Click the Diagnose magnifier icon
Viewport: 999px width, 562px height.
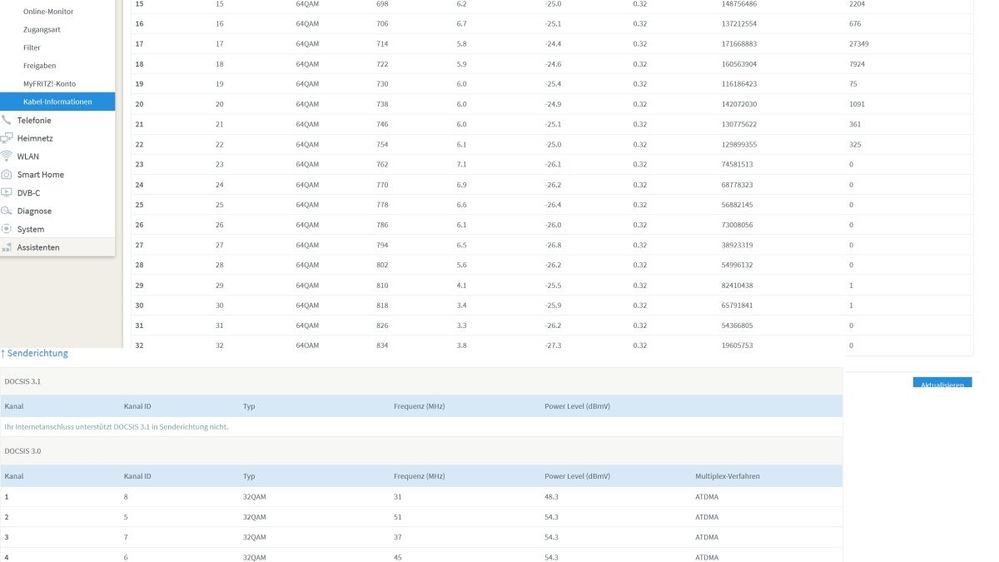pos(6,210)
